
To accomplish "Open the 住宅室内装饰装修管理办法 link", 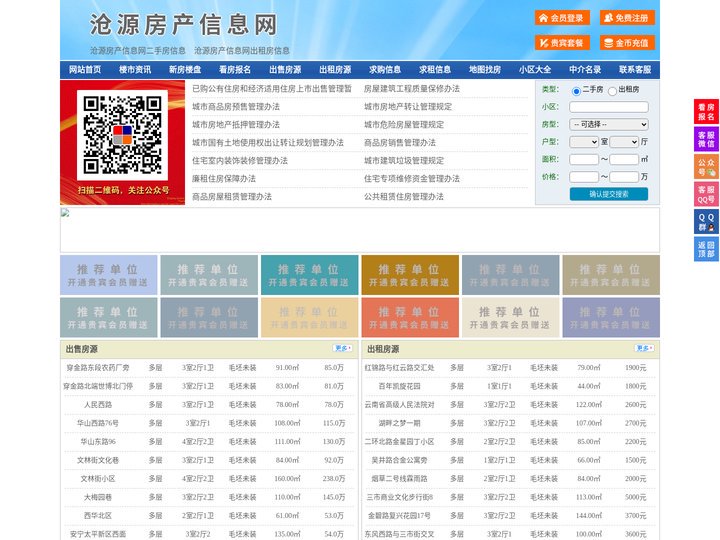I will [x=240, y=161].
